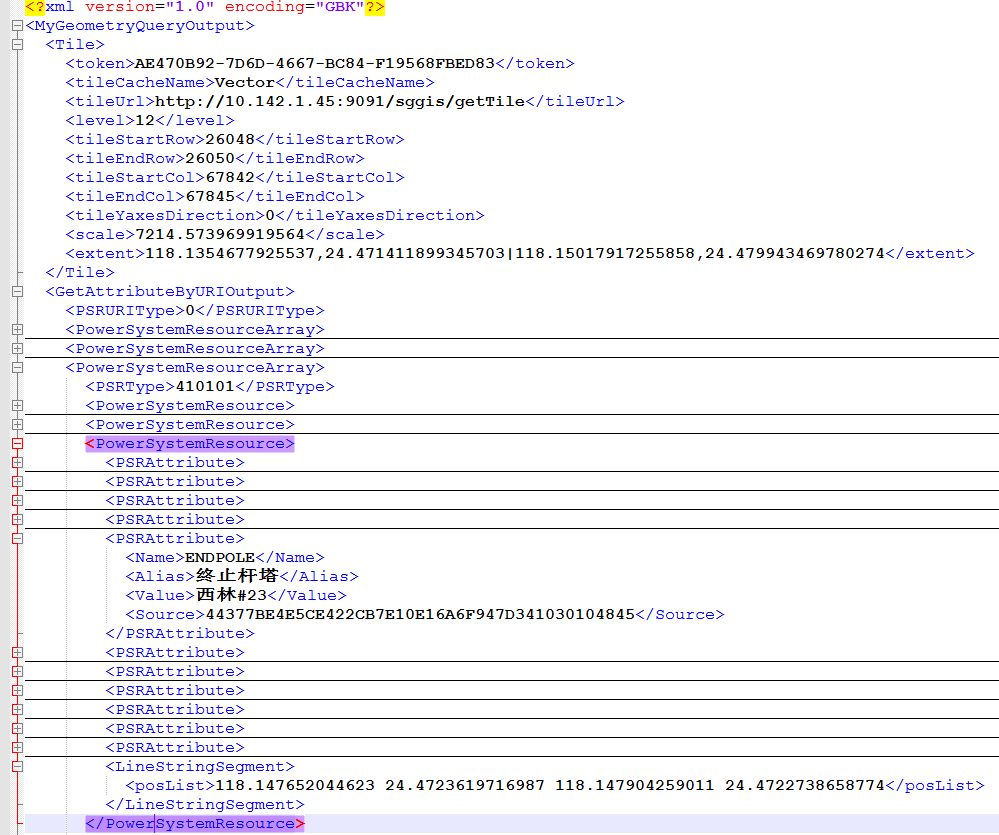Click the tileEndRow value 26050
Viewport: 999px width, 835px height.
pyautogui.click(x=210, y=159)
